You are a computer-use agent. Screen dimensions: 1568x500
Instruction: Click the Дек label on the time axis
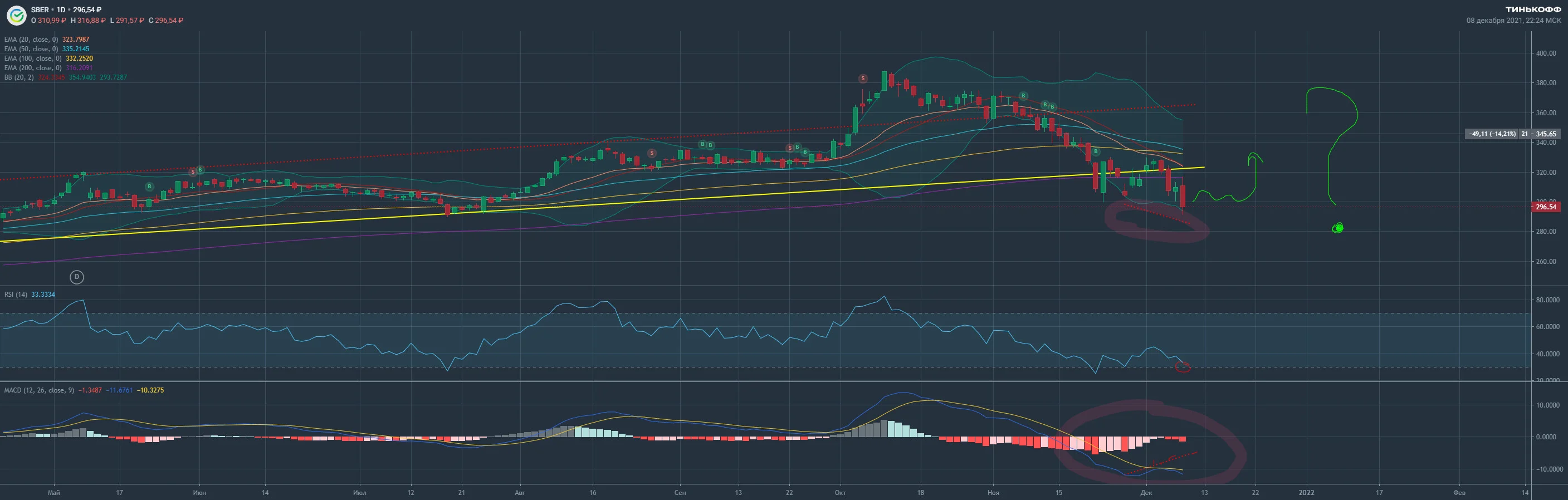[x=1146, y=493]
